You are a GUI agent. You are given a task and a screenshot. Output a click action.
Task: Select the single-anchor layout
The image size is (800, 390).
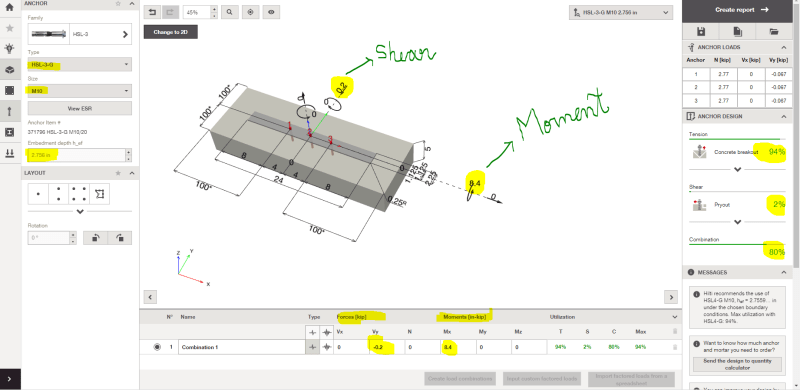[x=38, y=194]
